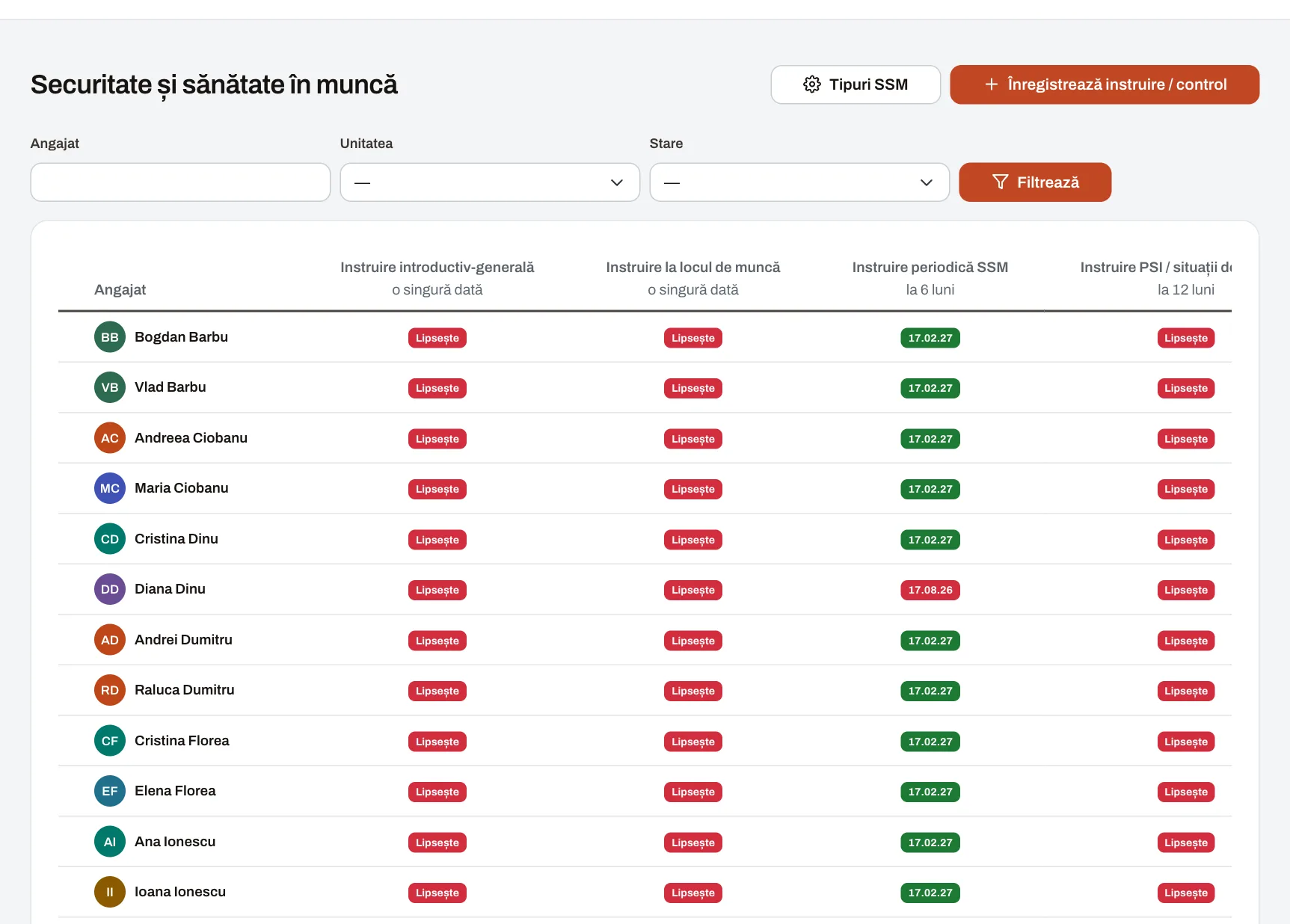This screenshot has width=1290, height=924.
Task: Click Ioana Ionescu's II avatar
Action: pyautogui.click(x=110, y=892)
